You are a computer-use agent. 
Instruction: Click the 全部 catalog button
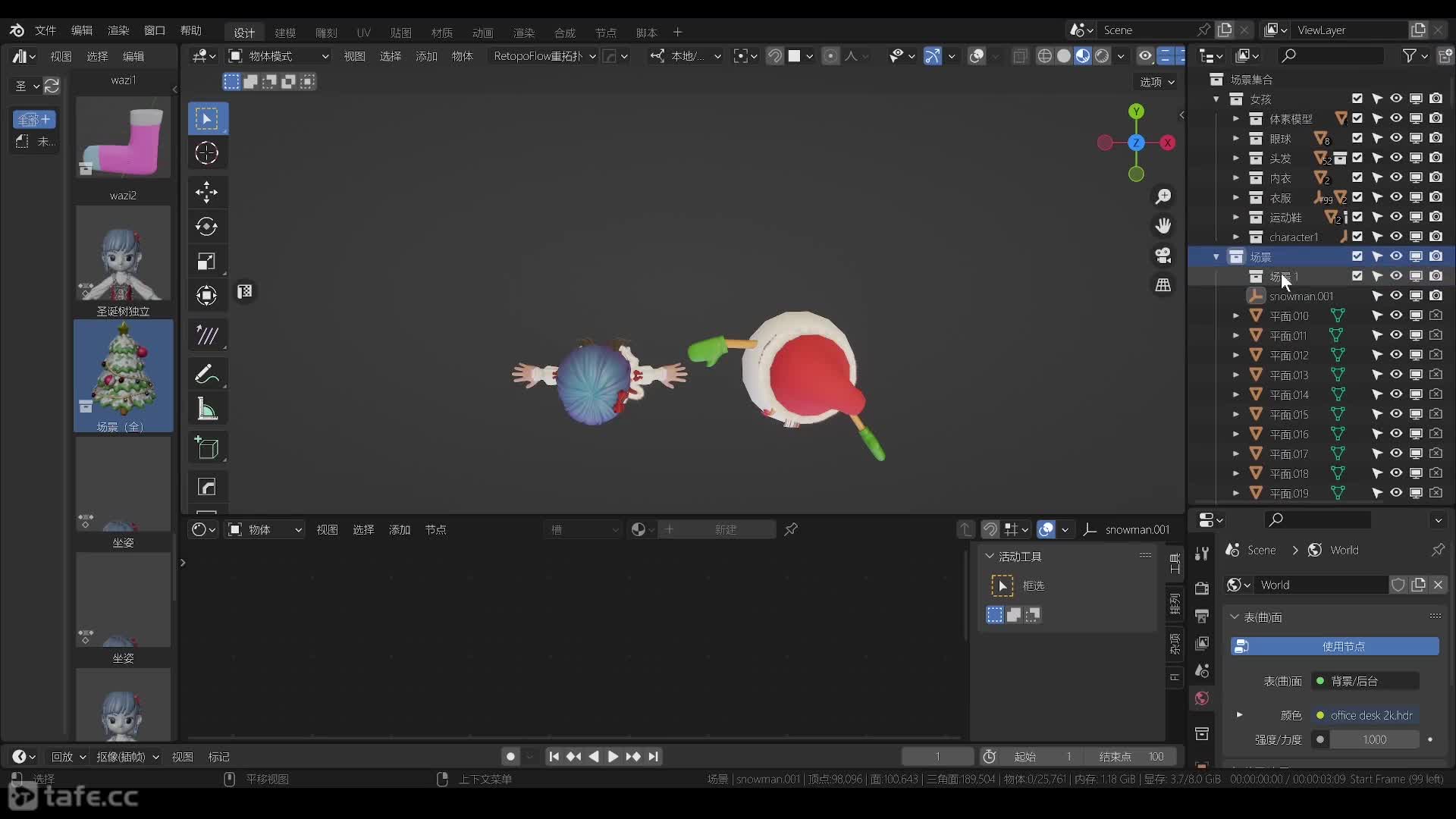click(34, 120)
